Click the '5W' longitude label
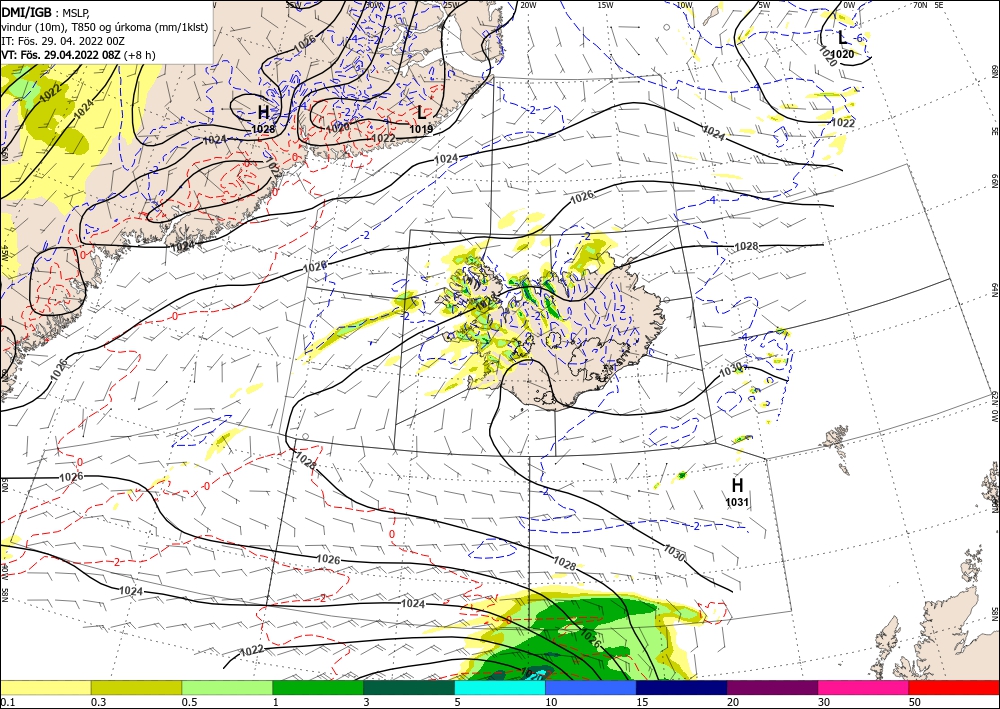This screenshot has width=1000, height=709. click(764, 5)
